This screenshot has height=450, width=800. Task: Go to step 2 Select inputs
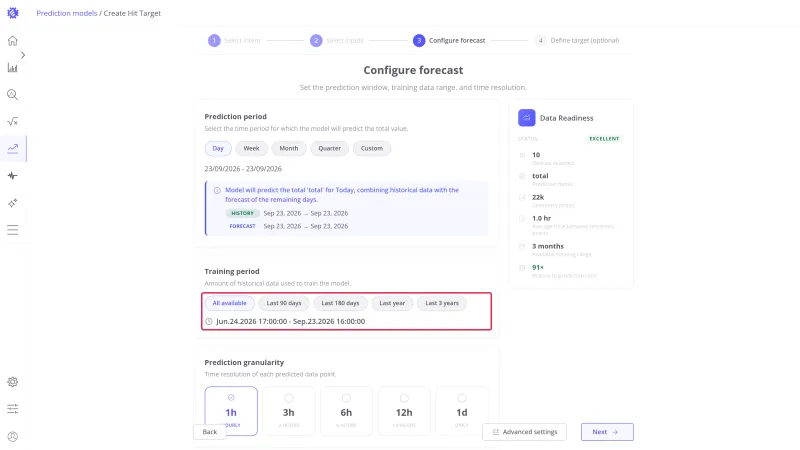tap(337, 40)
